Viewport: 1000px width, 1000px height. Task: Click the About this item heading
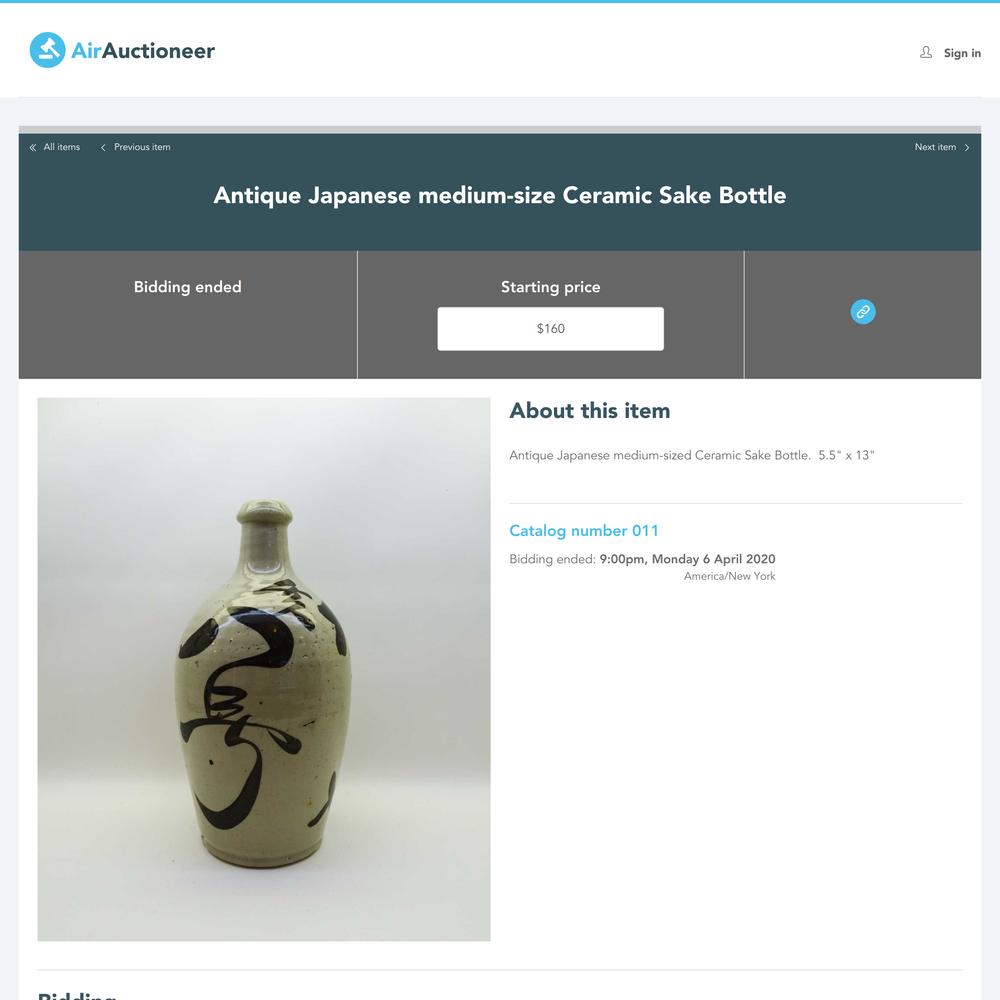590,411
